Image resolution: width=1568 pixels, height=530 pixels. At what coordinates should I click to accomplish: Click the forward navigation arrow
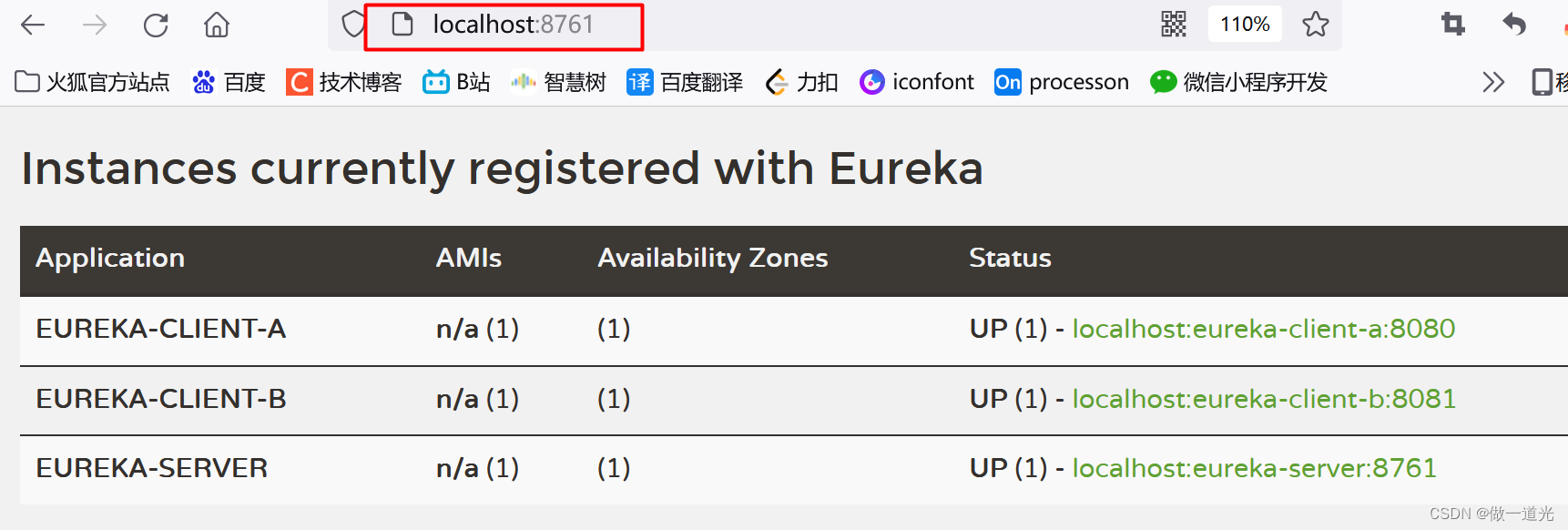pos(94,25)
